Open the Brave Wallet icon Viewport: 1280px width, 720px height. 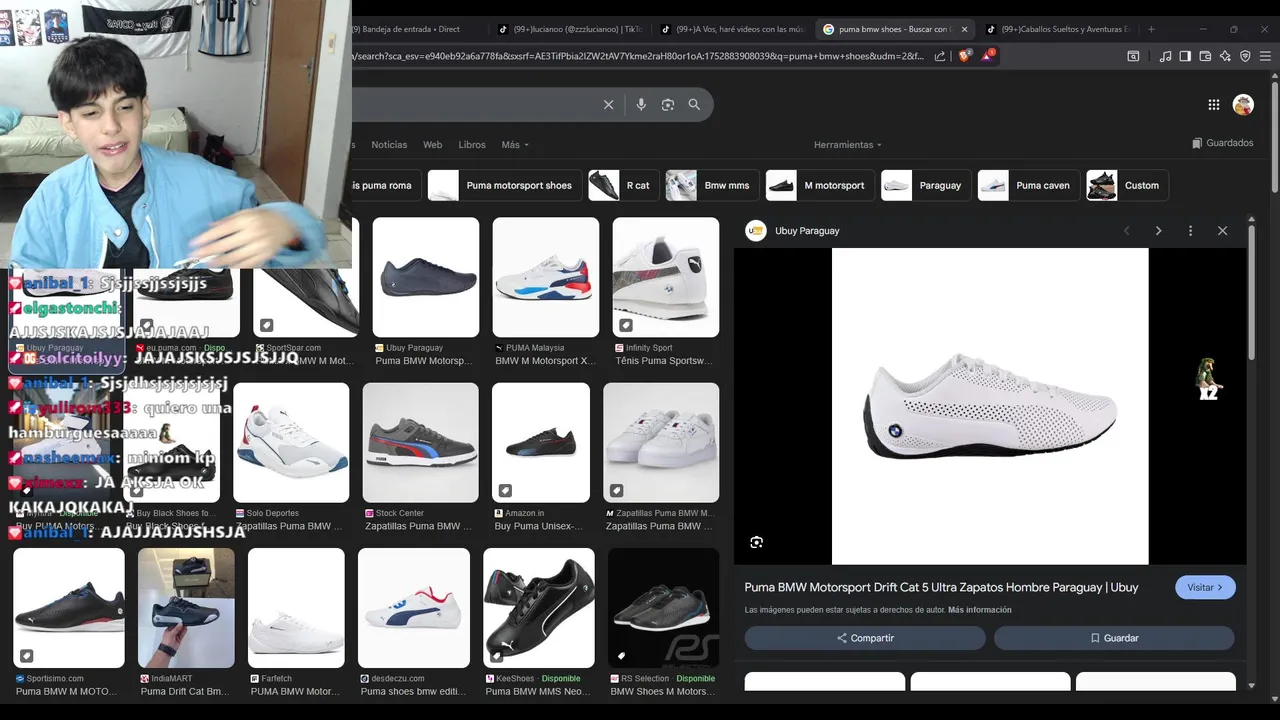(1205, 56)
